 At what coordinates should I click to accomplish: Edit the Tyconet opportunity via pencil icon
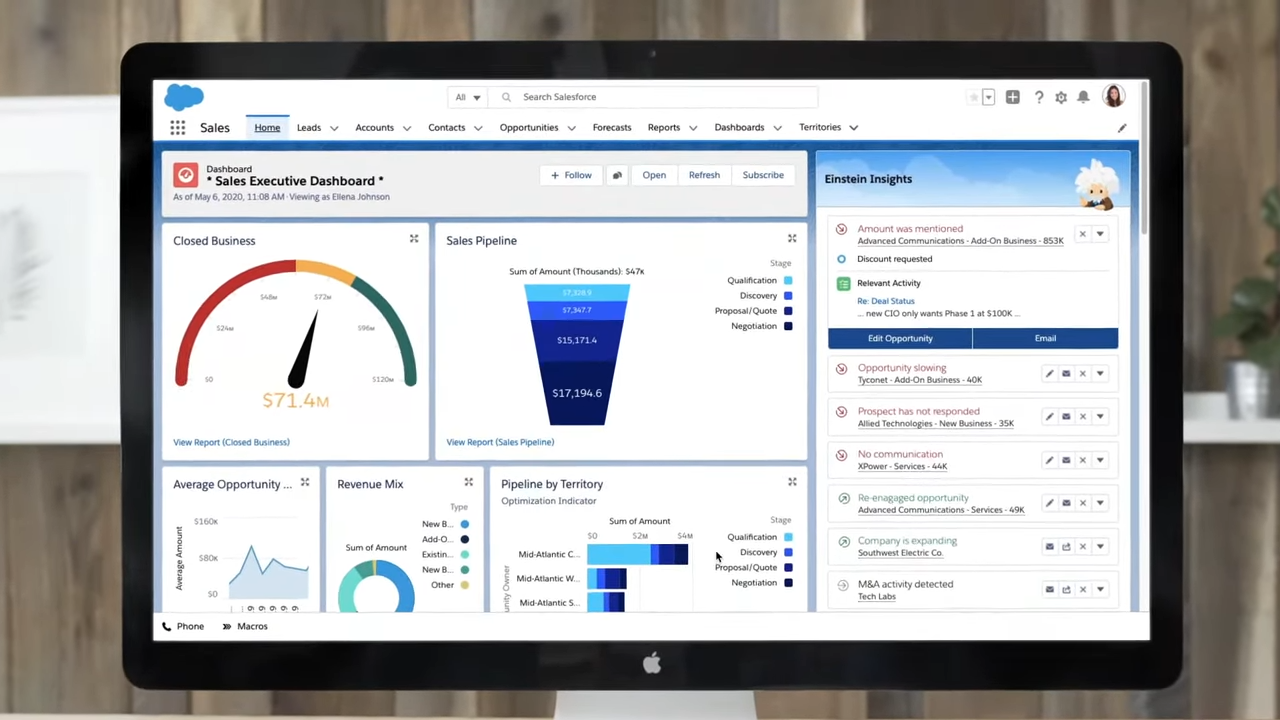(1049, 372)
